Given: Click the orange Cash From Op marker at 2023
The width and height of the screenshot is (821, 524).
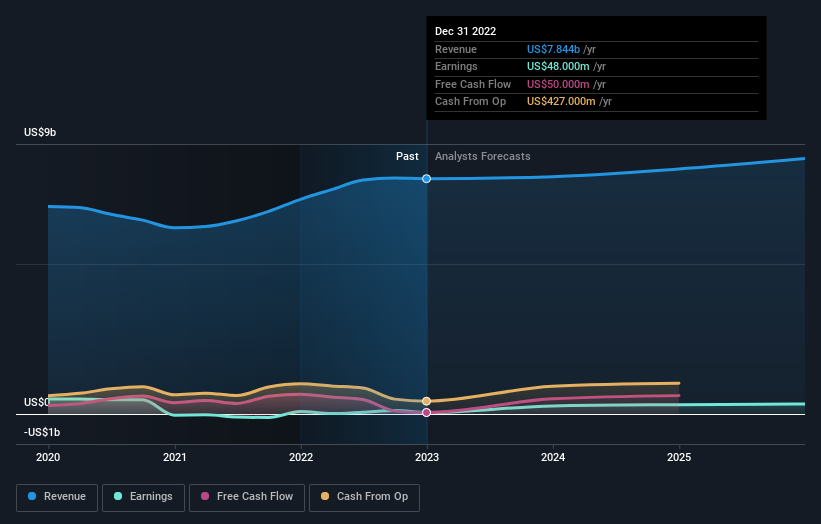Looking at the screenshot, I should point(427,401).
